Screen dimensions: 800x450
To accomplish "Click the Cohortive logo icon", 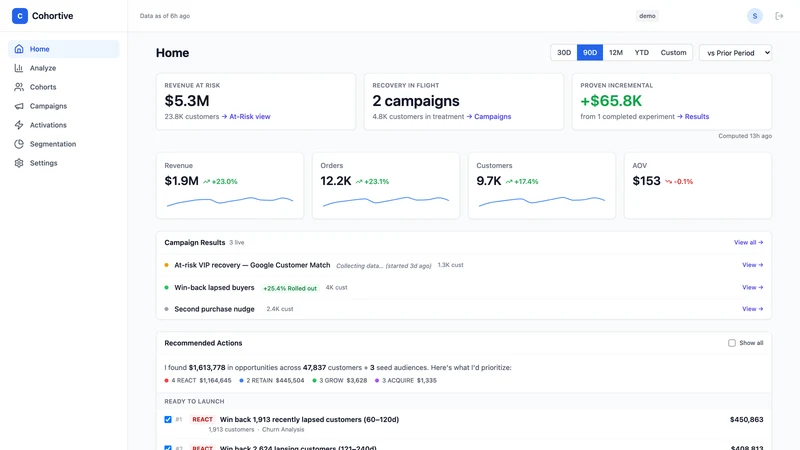I will [20, 16].
